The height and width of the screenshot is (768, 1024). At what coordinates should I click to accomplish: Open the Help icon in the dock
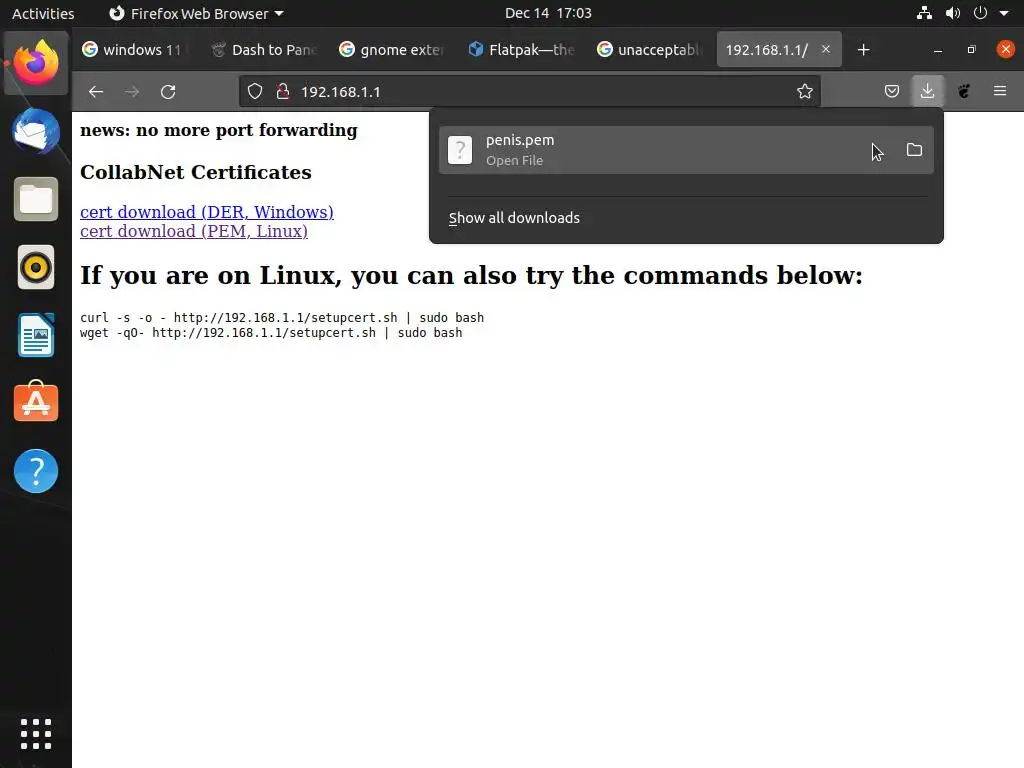pos(36,471)
